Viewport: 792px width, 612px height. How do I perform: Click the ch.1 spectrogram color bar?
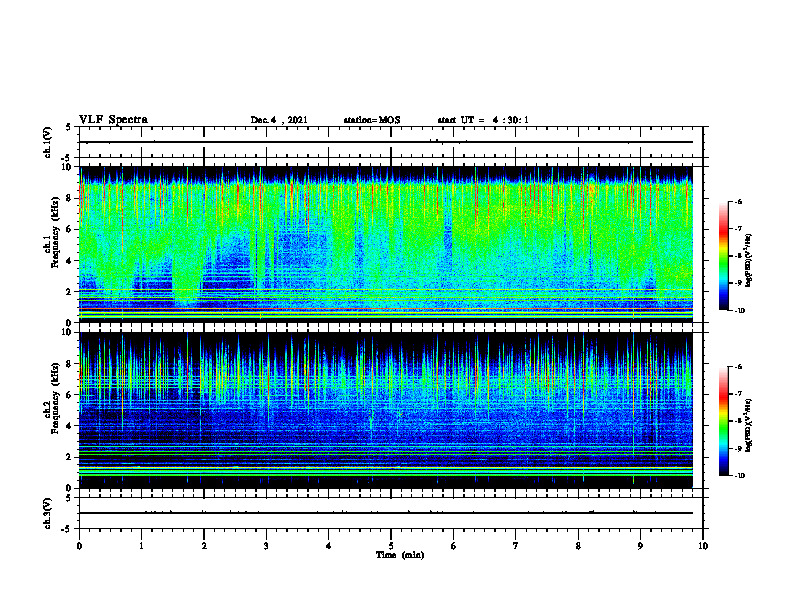pos(723,256)
